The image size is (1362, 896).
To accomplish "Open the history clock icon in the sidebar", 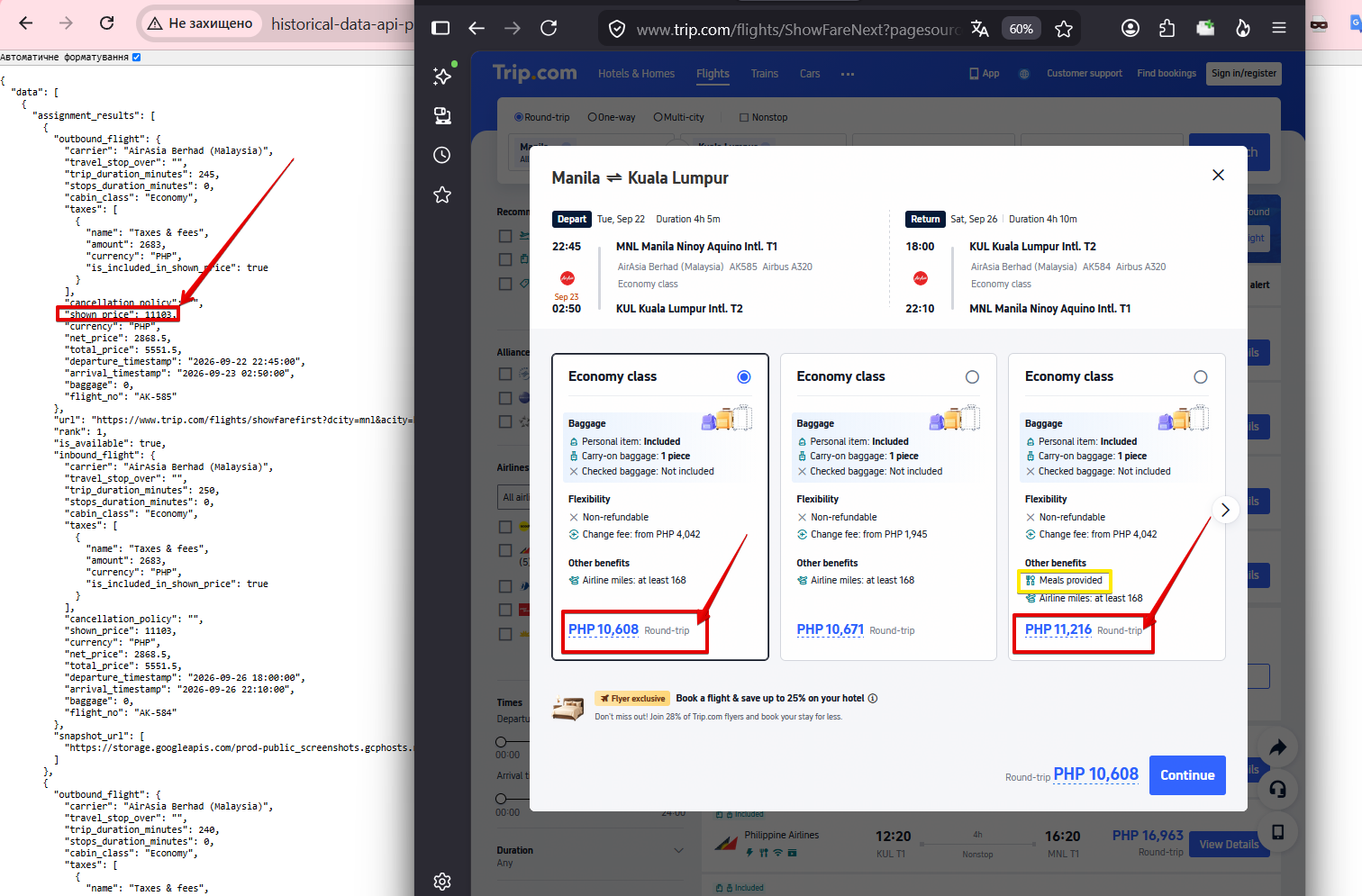I will click(x=442, y=155).
